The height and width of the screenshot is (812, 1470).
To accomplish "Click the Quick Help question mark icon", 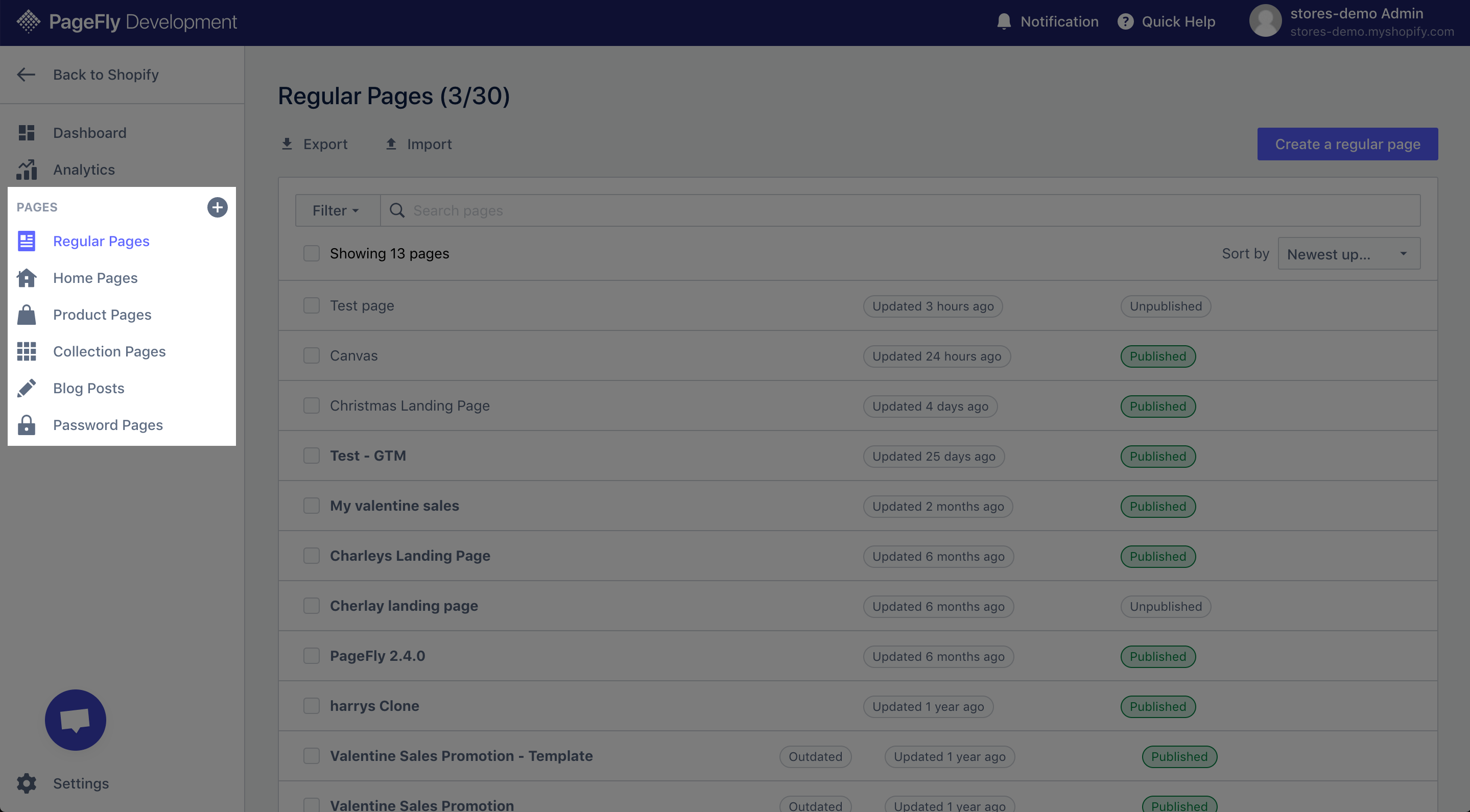I will (1125, 21).
